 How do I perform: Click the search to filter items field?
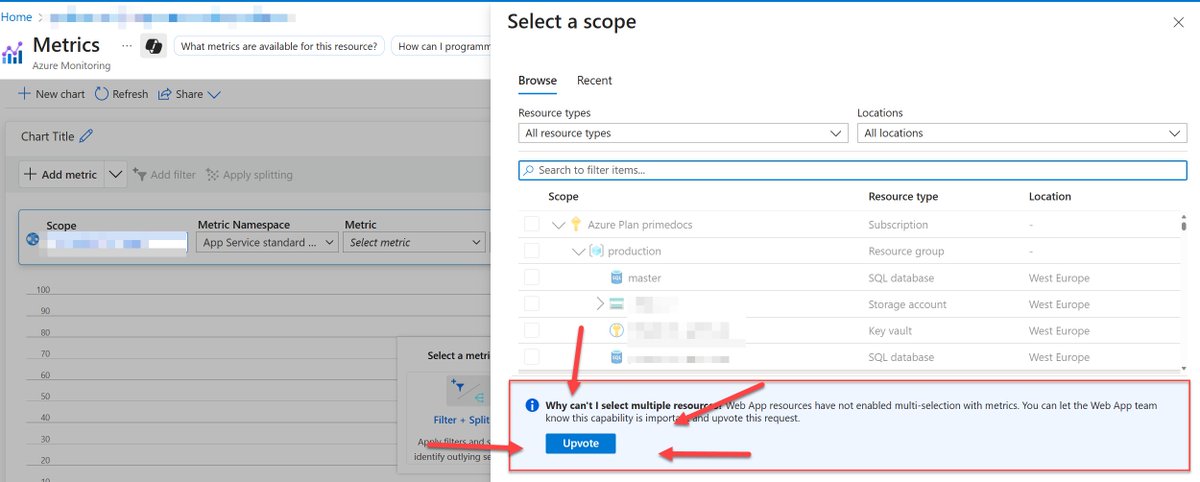(852, 170)
